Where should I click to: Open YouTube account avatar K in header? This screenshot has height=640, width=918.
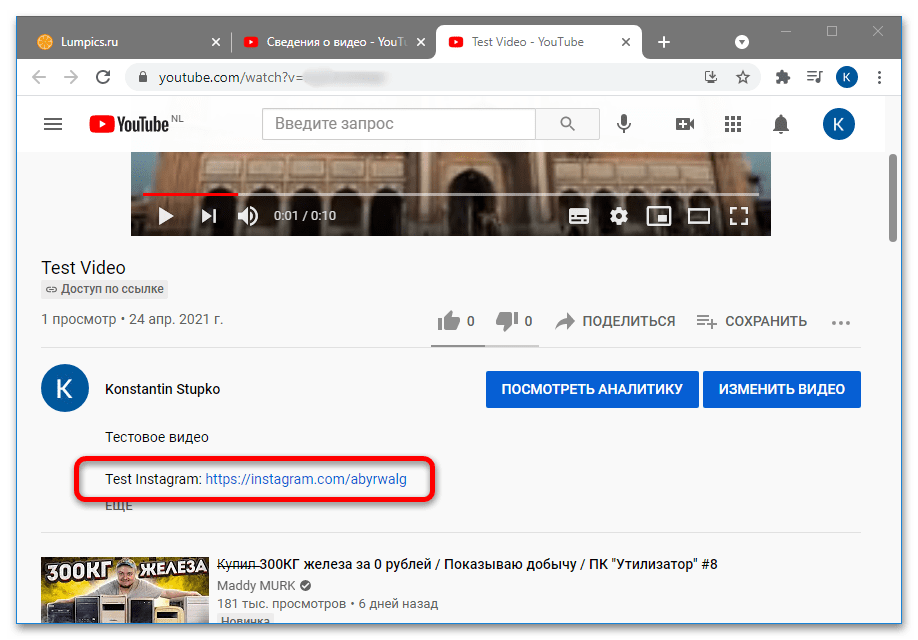tap(838, 124)
